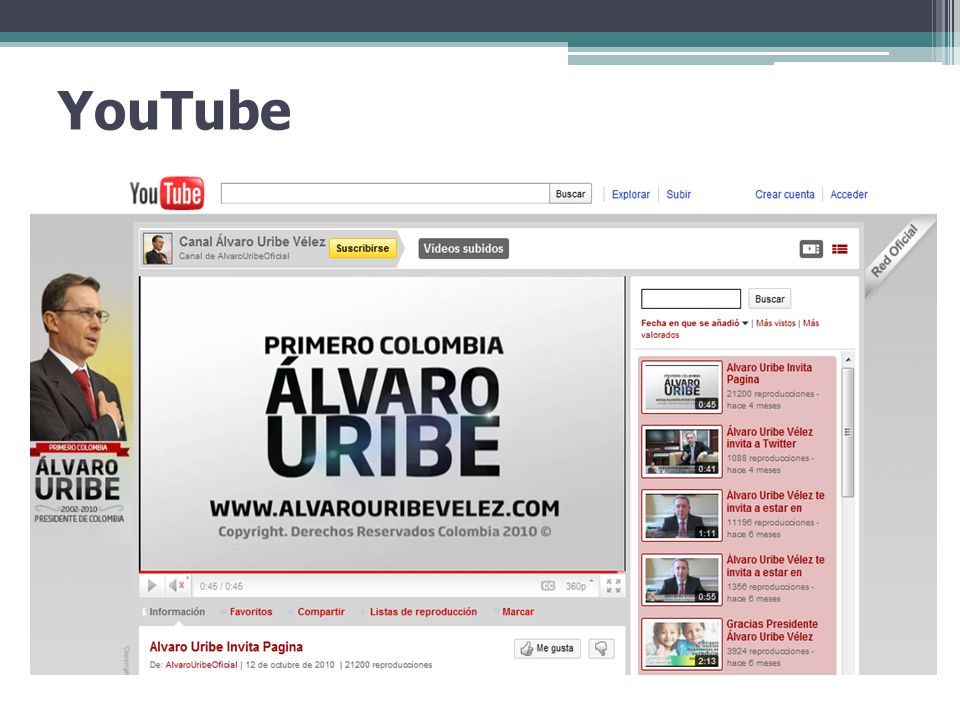Click the 21200 reproducciones text under video title
960x720 pixels.
(388, 665)
